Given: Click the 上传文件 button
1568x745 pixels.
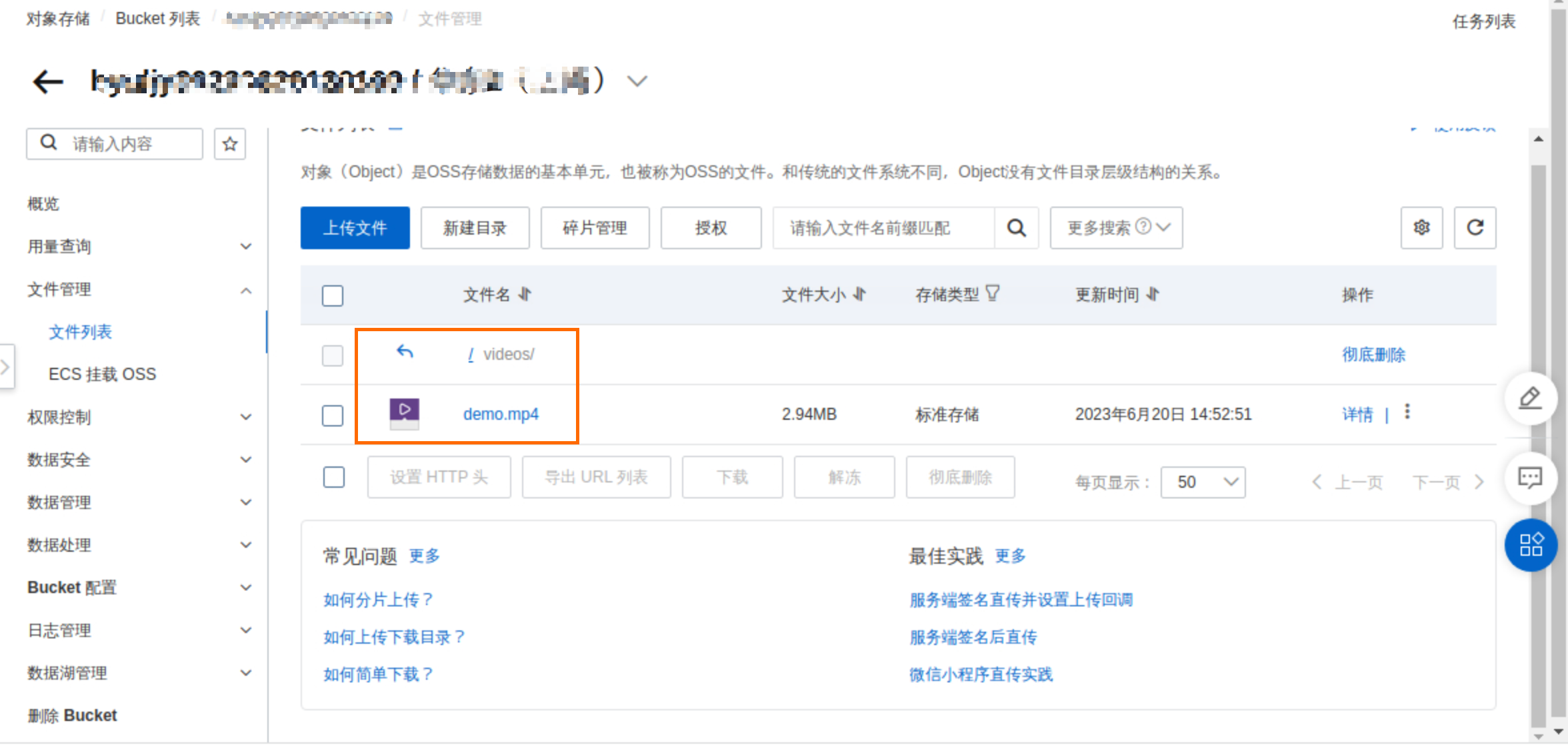Looking at the screenshot, I should (355, 228).
